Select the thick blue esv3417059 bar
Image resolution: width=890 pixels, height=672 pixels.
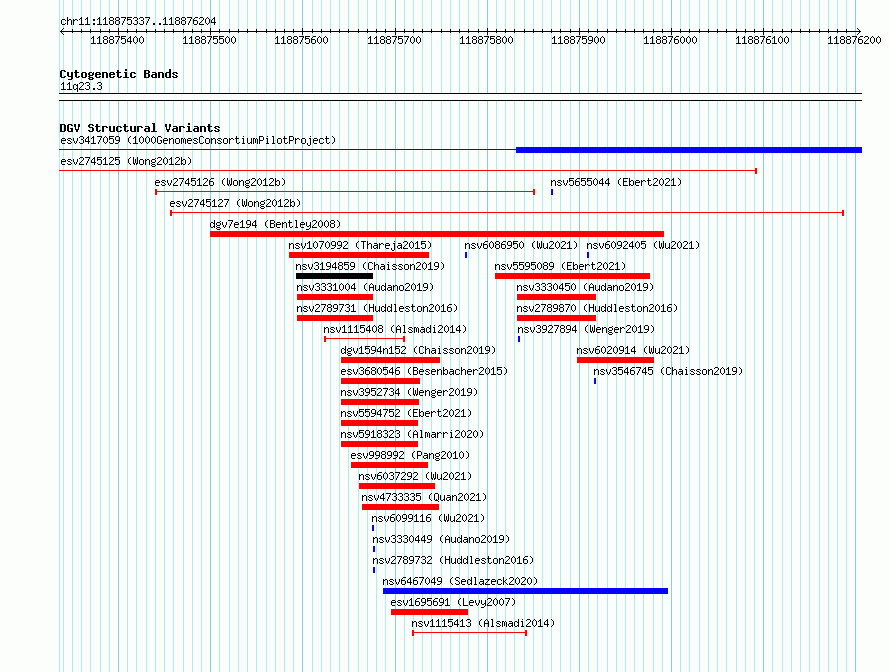pos(689,150)
